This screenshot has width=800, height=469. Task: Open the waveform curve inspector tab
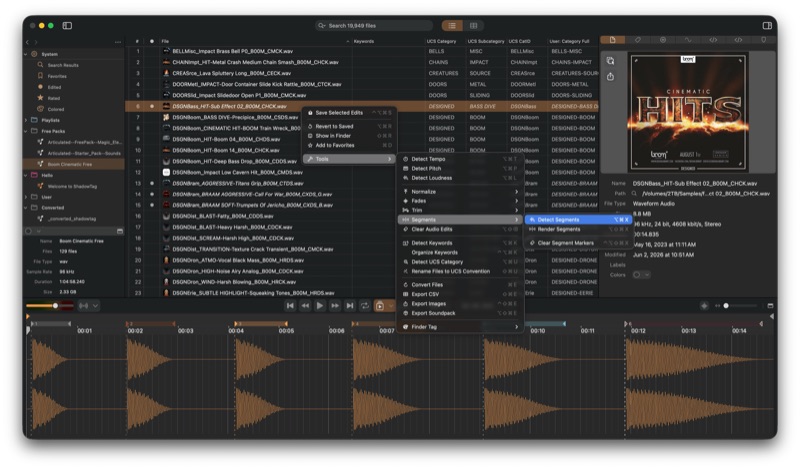[x=688, y=40]
